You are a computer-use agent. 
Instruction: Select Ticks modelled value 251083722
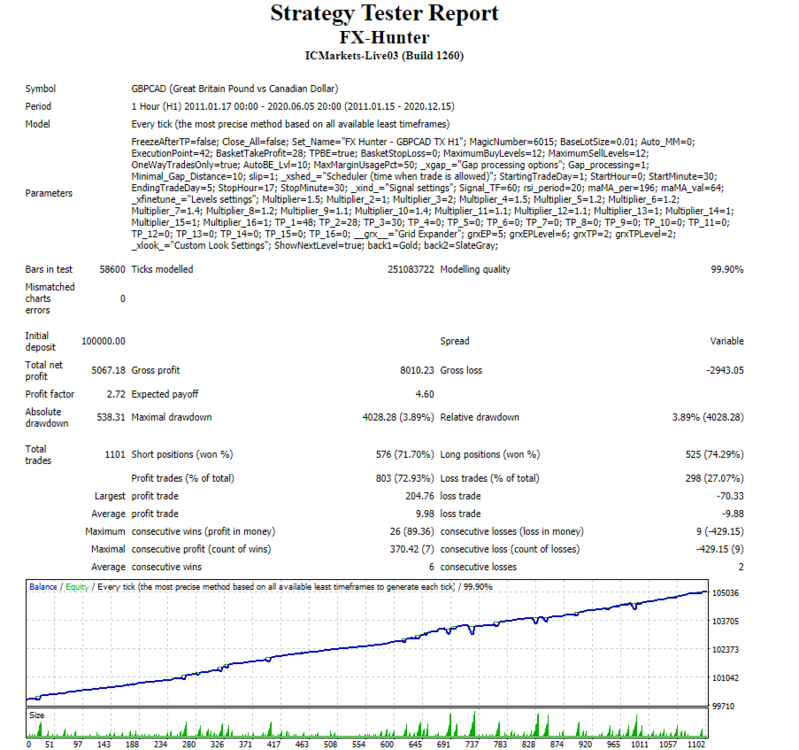pos(411,270)
